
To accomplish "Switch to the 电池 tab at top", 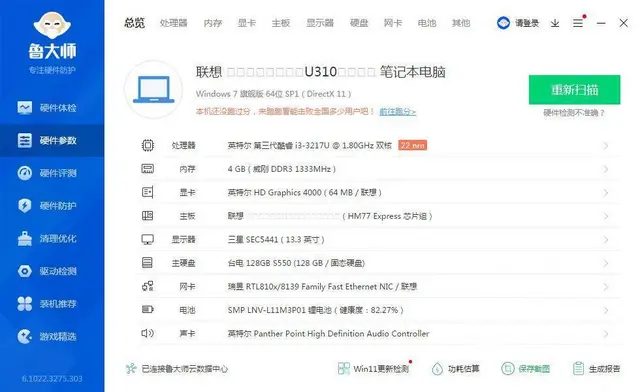I will click(427, 23).
